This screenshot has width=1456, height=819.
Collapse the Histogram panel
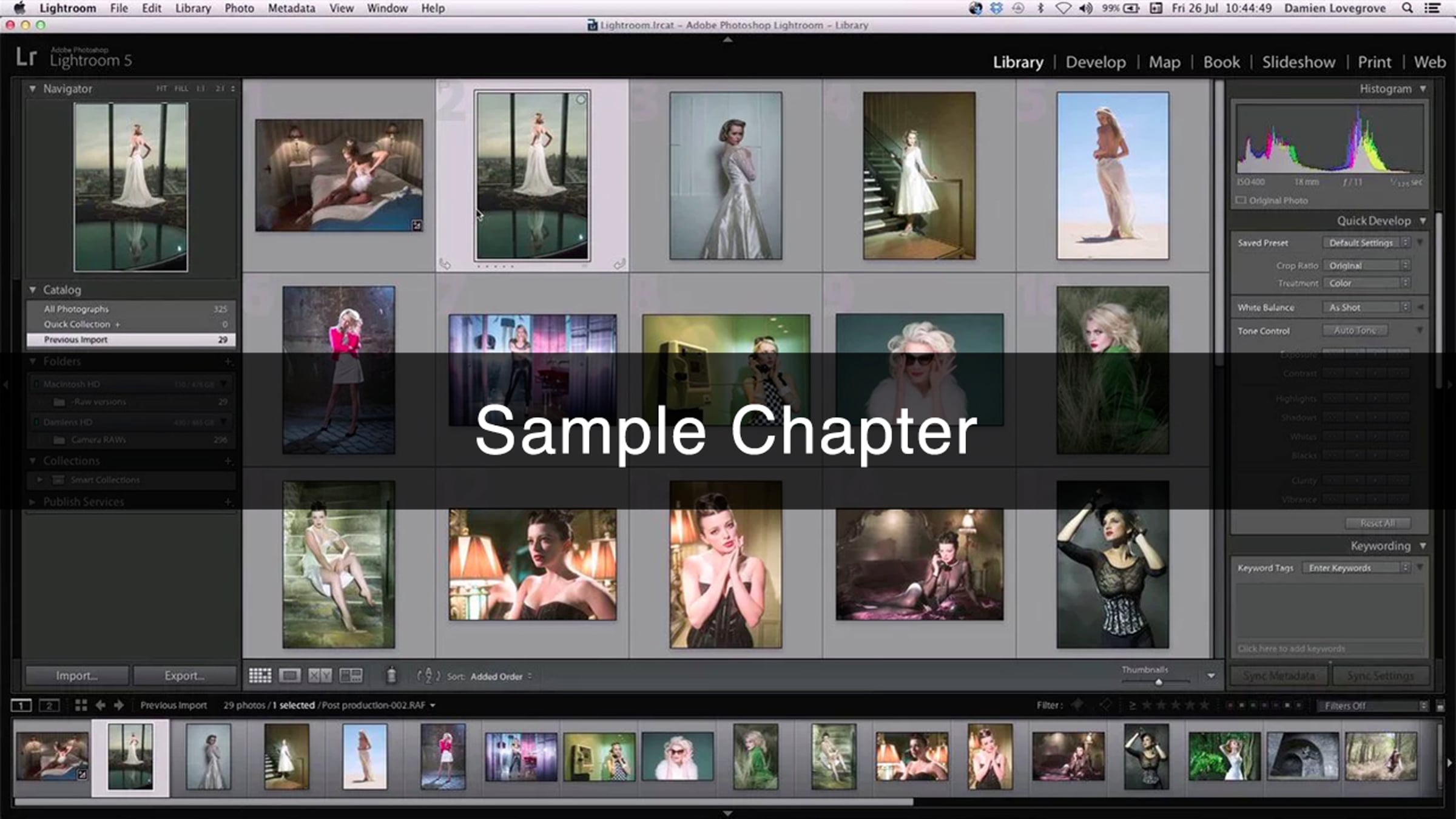(1423, 89)
